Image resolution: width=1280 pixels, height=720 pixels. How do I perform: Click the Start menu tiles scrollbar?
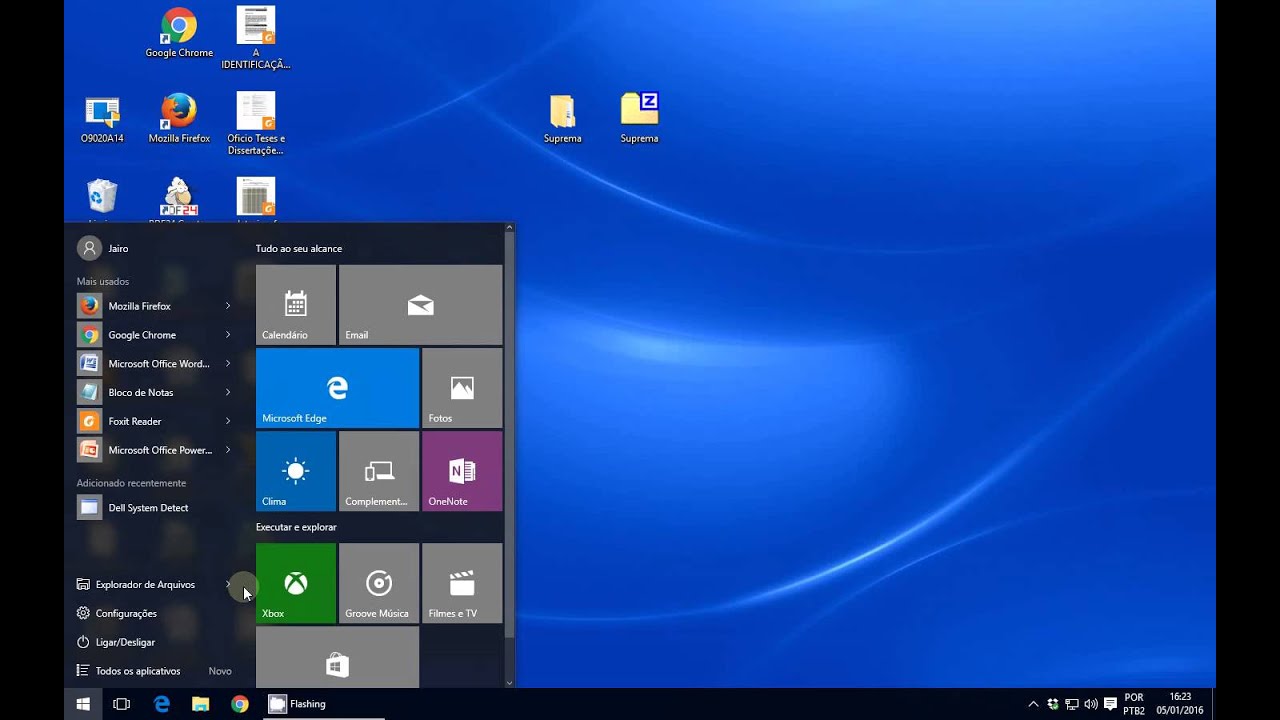(x=509, y=435)
